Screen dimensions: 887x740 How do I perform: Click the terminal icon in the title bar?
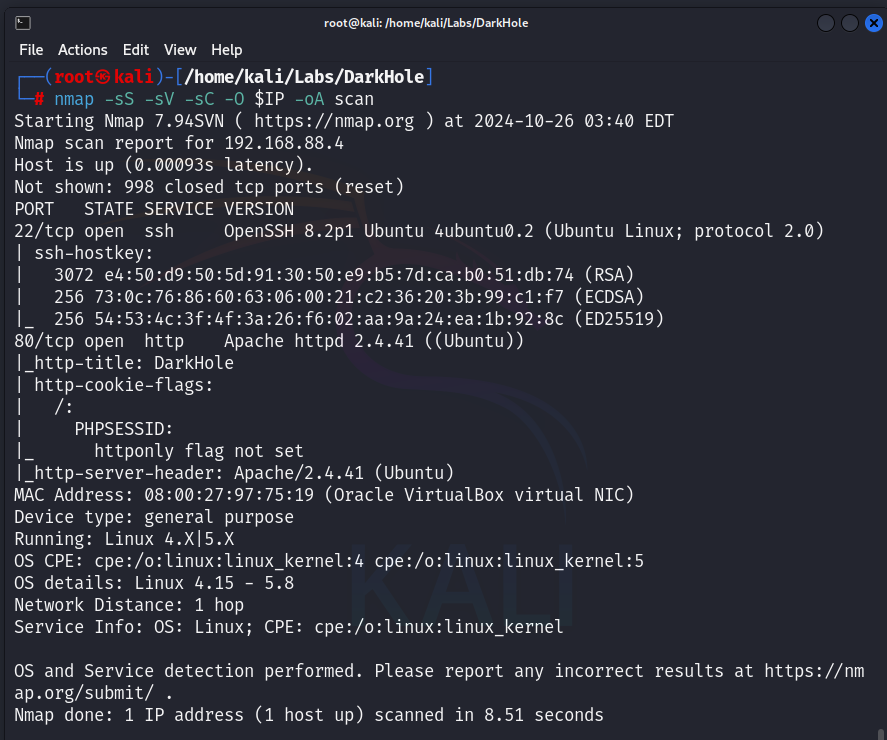coord(23,23)
